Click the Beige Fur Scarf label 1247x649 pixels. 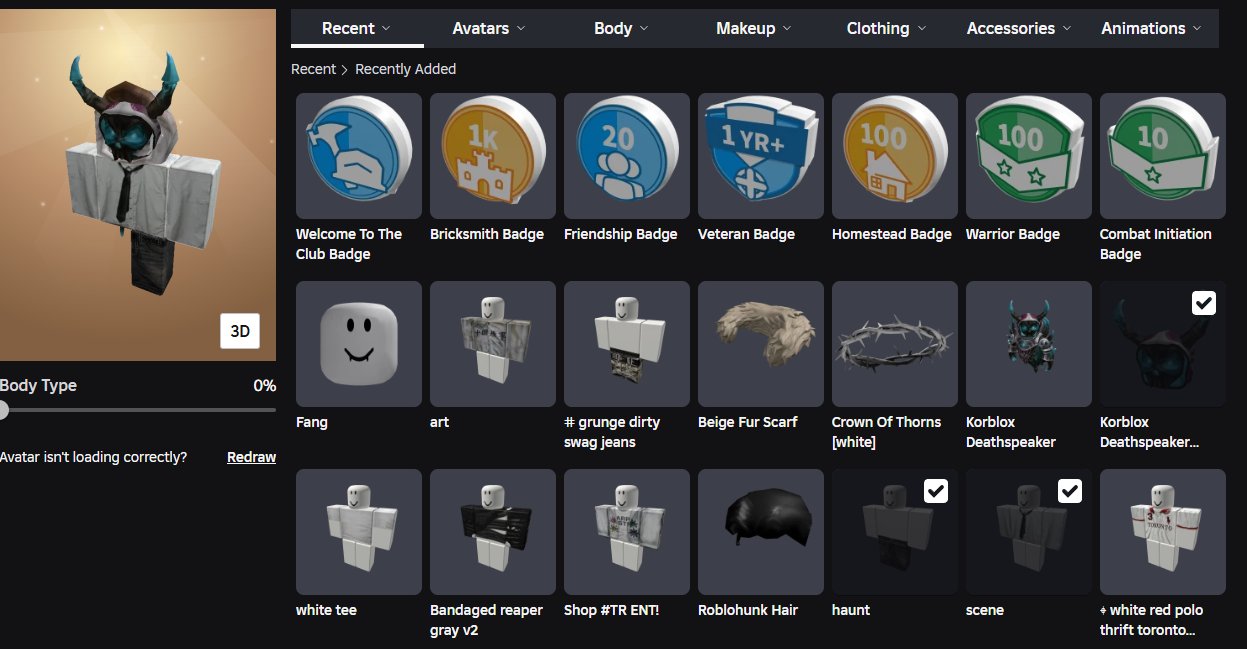747,422
